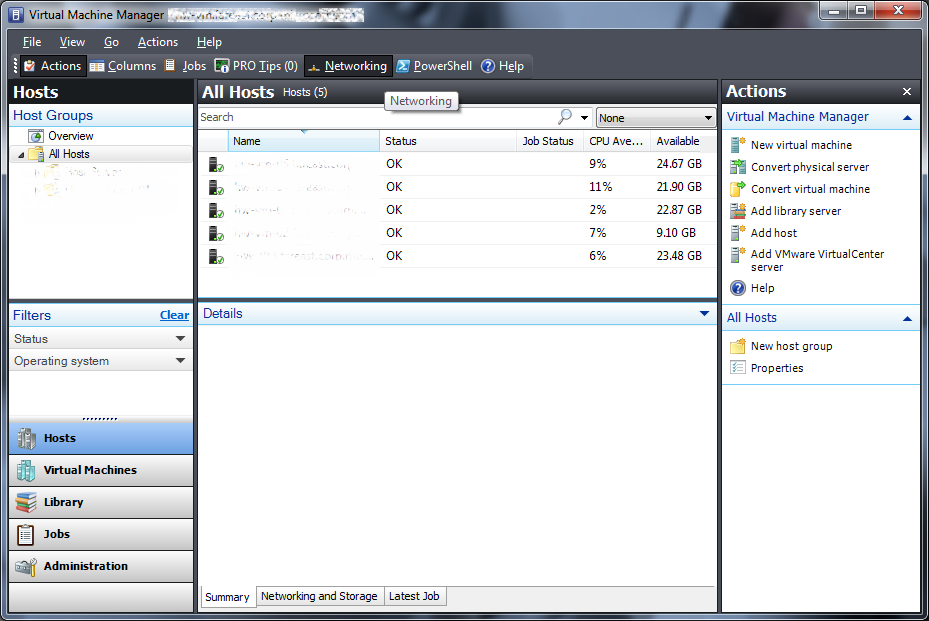The height and width of the screenshot is (621, 929).
Task: Click the Overview icon in Host Groups
Action: coord(36,136)
